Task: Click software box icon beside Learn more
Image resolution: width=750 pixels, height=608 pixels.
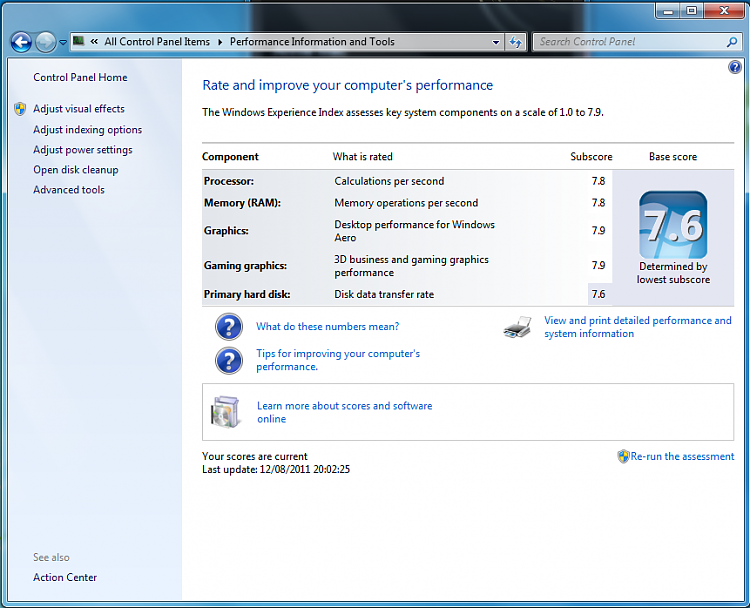Action: click(226, 412)
